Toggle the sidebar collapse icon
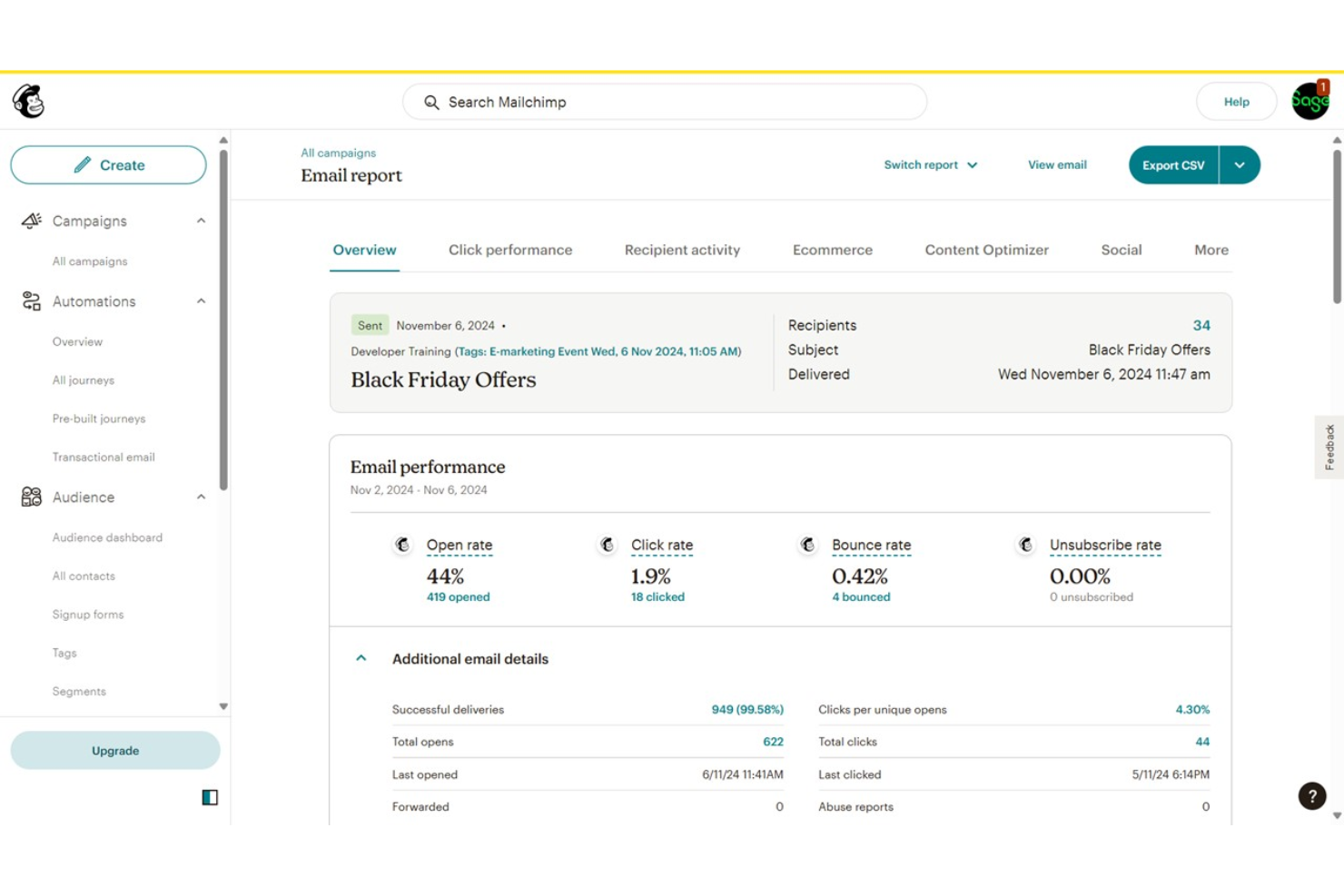Image resolution: width=1344 pixels, height=896 pixels. (x=209, y=797)
